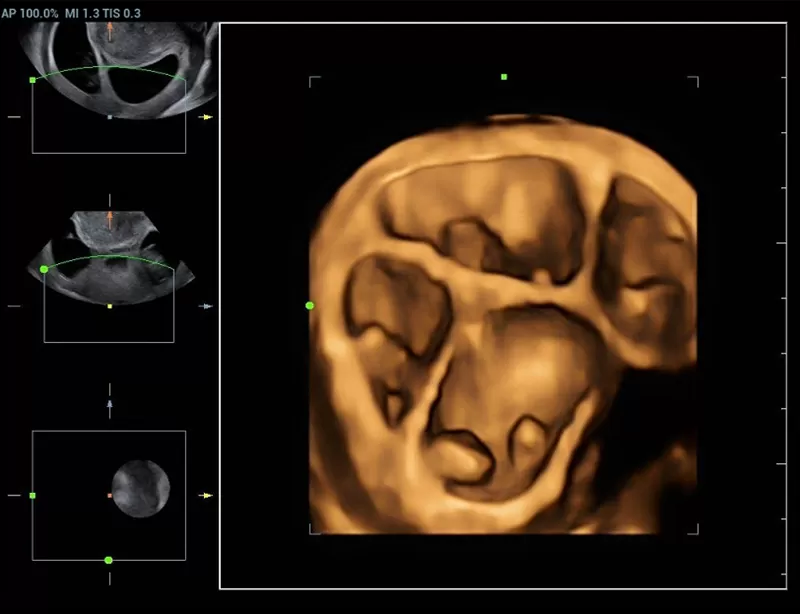The width and height of the screenshot is (800, 614).
Task: Open the circular slice thumbnail in bottom plane
Action: click(140, 489)
